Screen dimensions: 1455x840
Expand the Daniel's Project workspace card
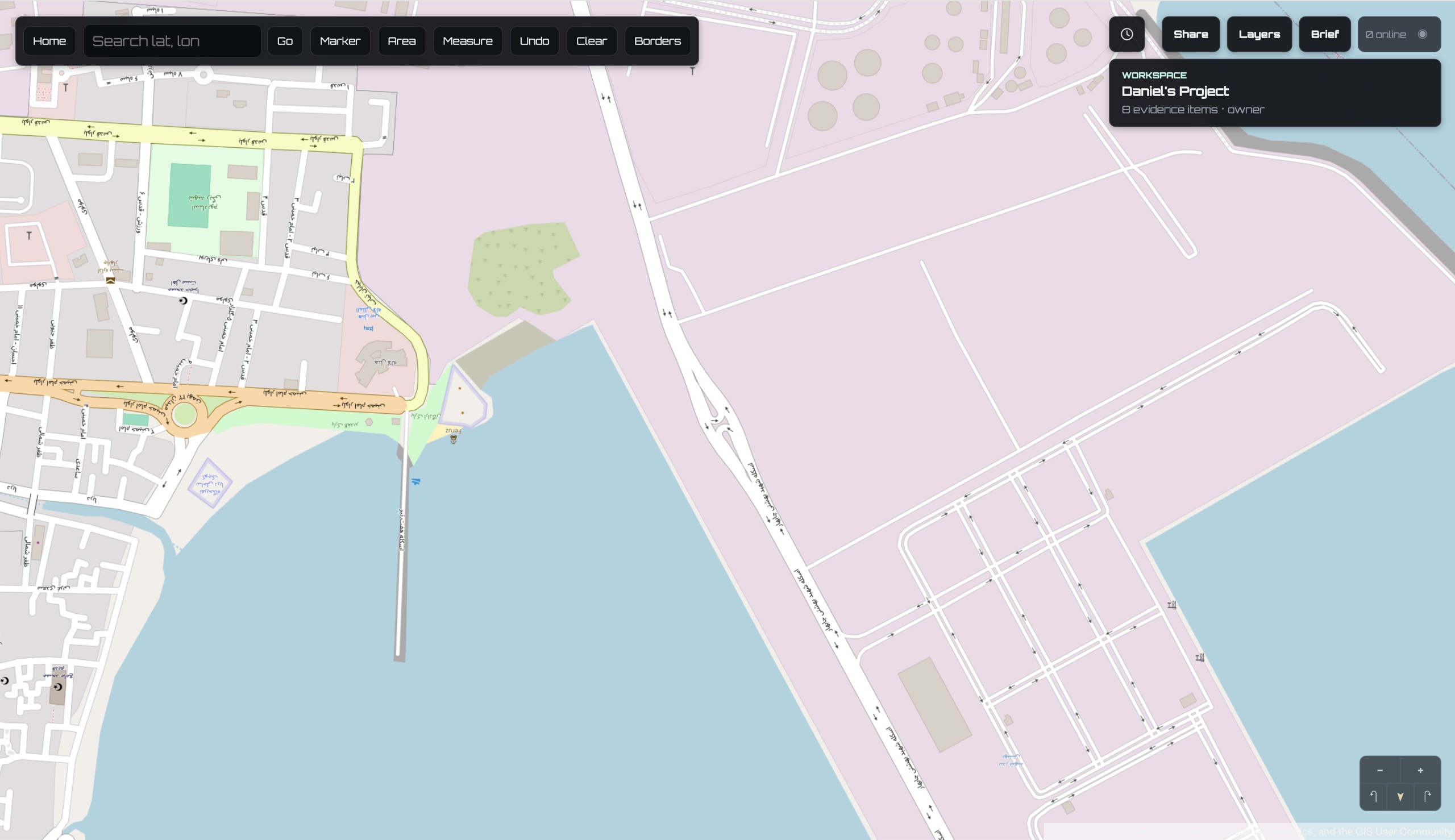pyautogui.click(x=1274, y=93)
